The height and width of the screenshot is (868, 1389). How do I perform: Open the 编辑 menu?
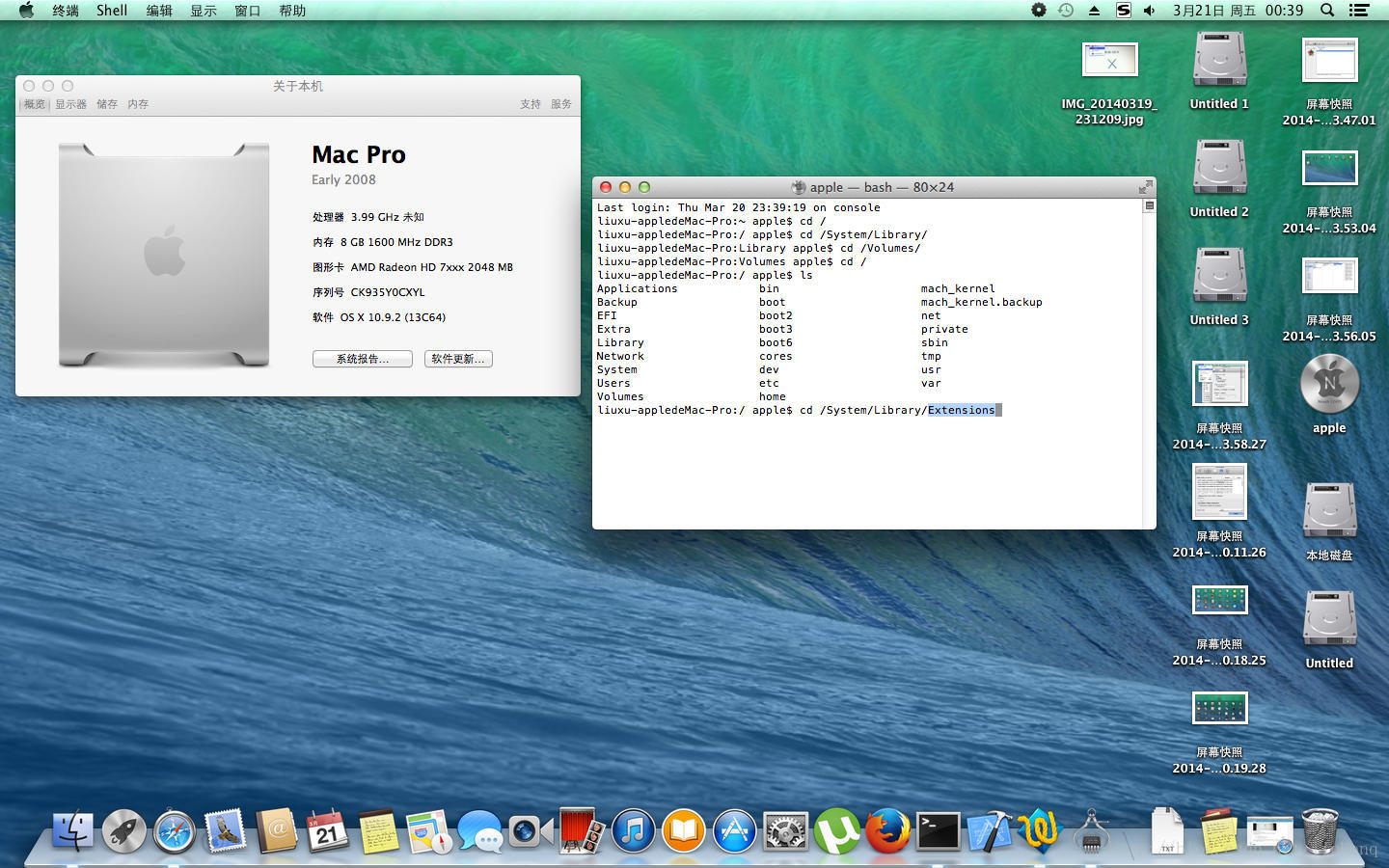[x=159, y=11]
